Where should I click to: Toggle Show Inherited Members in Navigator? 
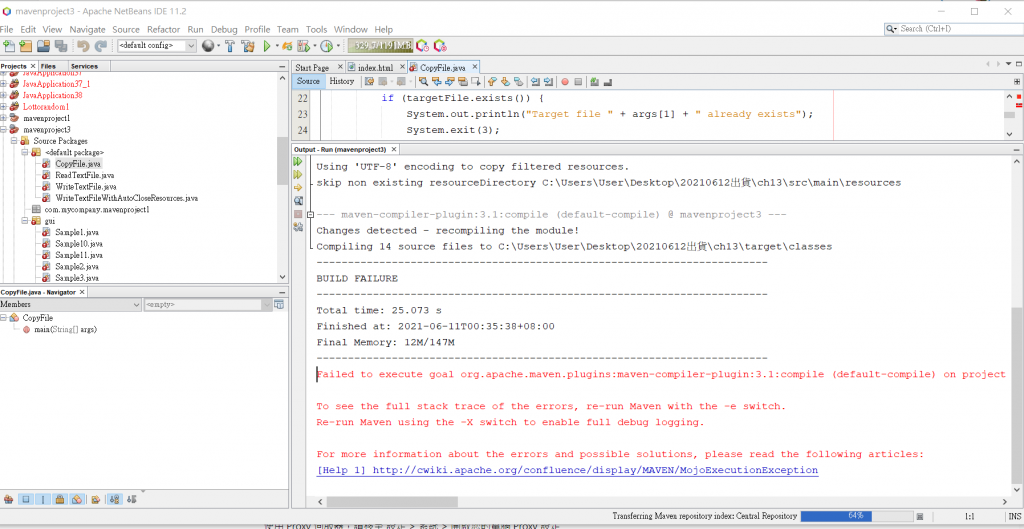coord(8,499)
